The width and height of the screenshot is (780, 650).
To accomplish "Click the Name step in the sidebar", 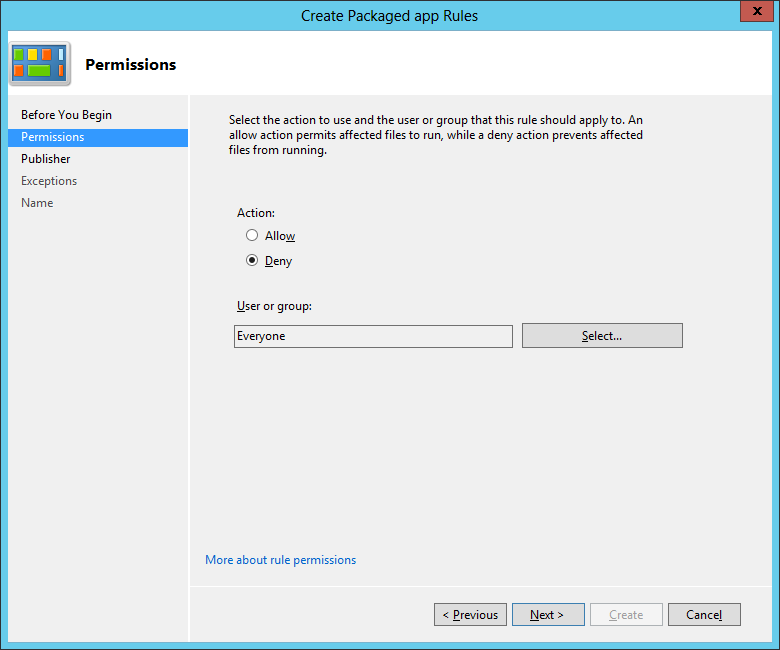I will 37,203.
